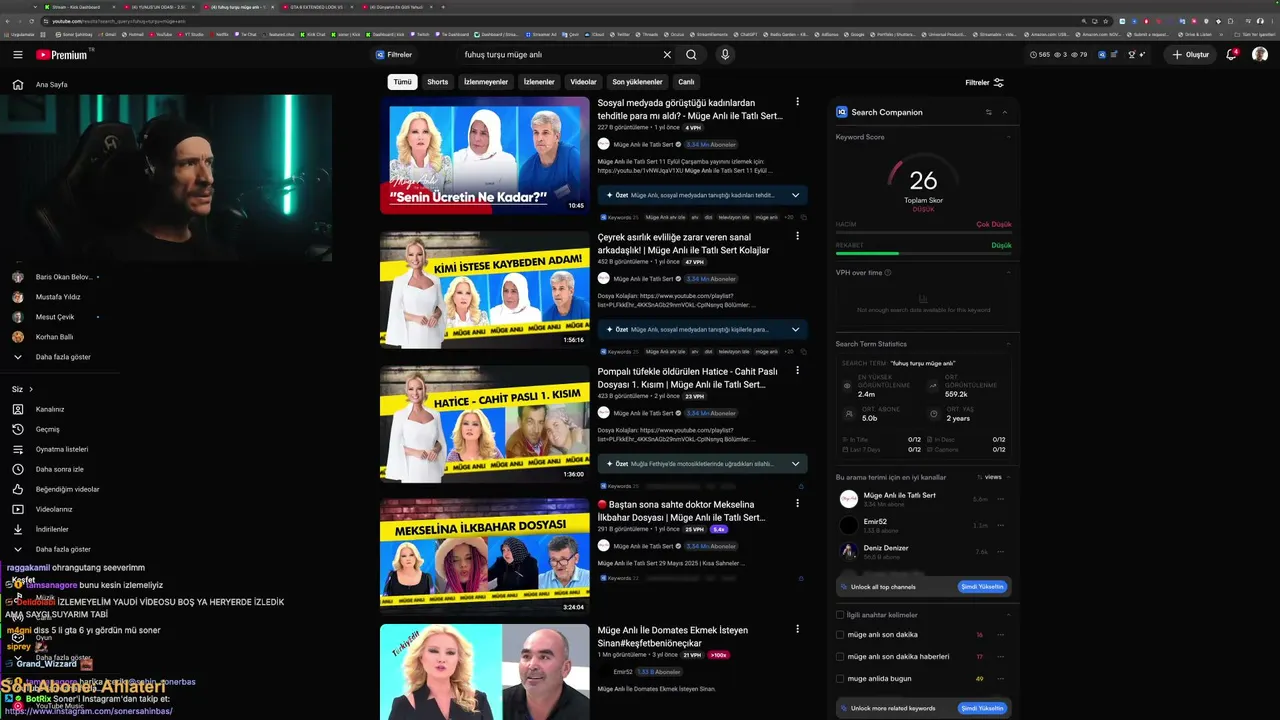Collapse the VPH over time section
The width and height of the screenshot is (1280, 720).
1008,273
